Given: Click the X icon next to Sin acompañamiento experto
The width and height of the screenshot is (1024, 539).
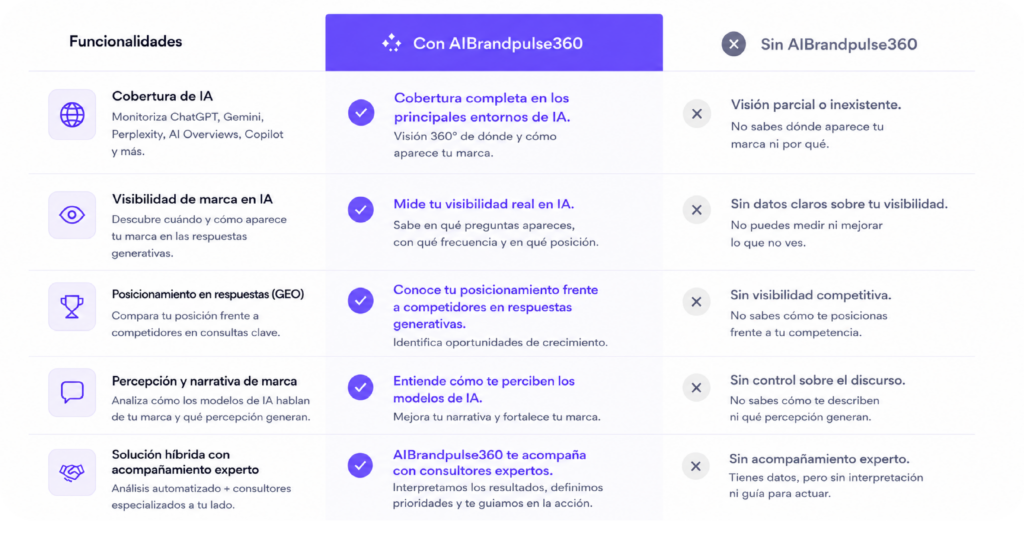Looking at the screenshot, I should coord(696,466).
